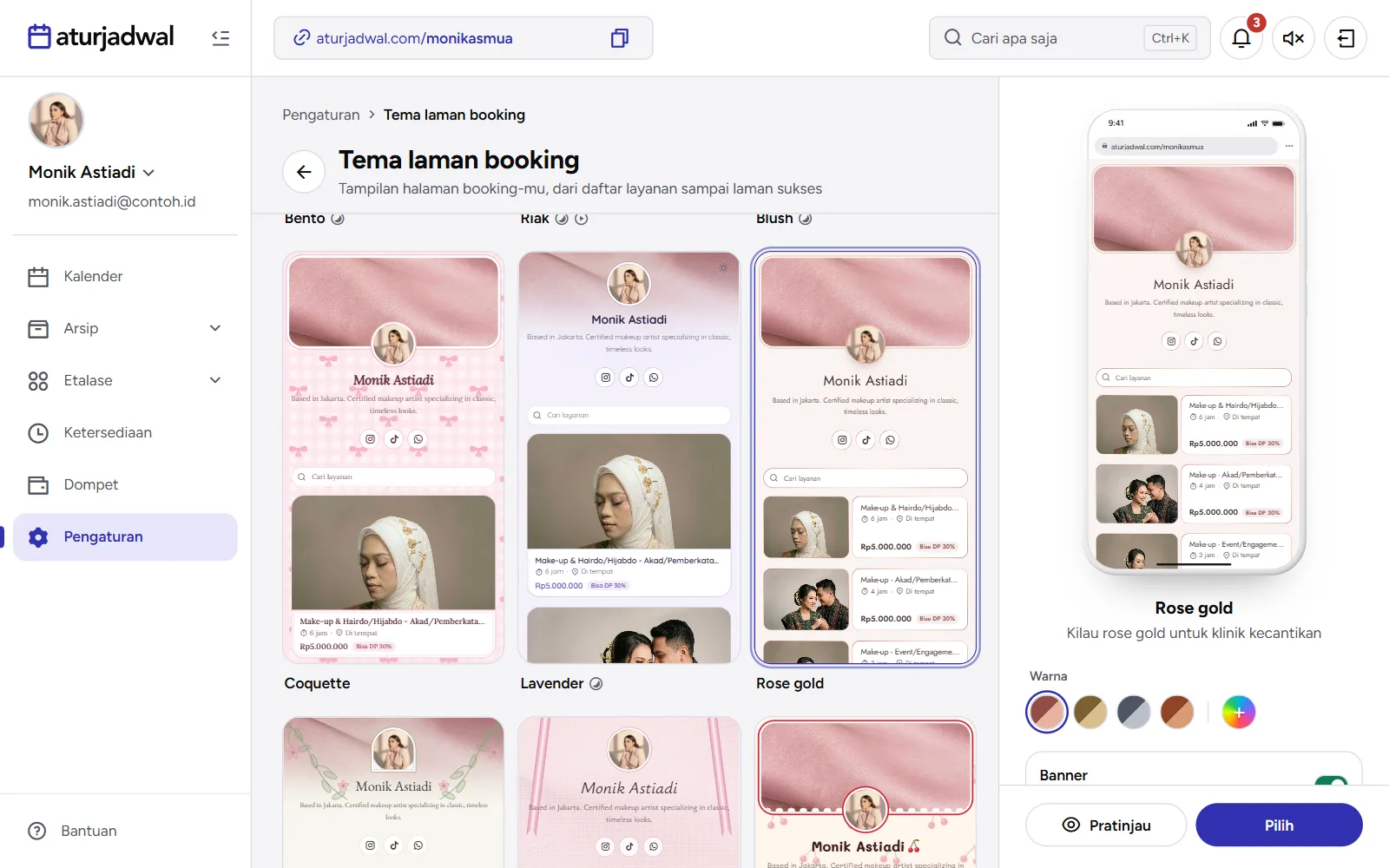Click the Ctrl+K shortcut badge
This screenshot has width=1389, height=868.
pyautogui.click(x=1170, y=38)
